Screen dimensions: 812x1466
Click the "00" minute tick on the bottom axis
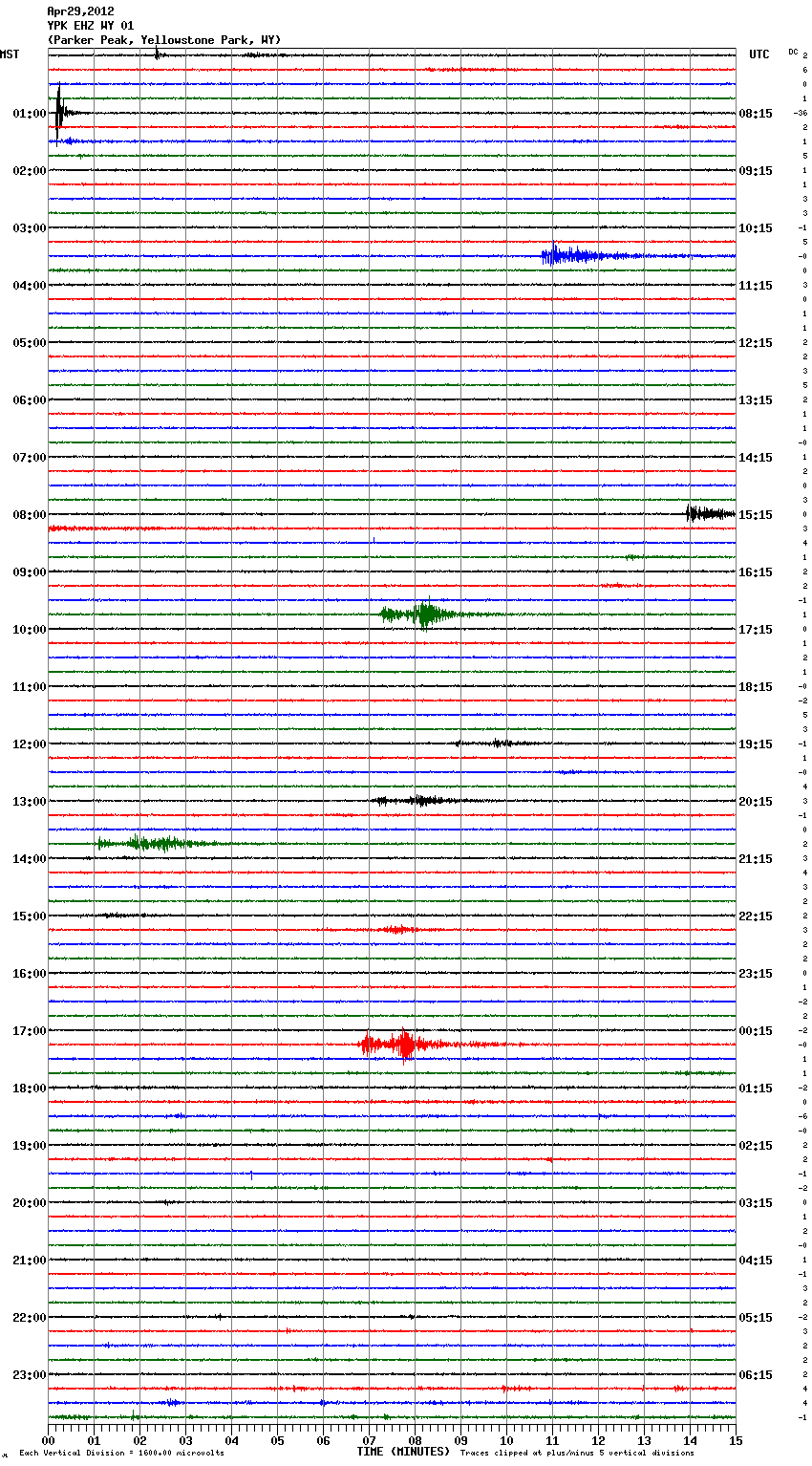click(x=48, y=1440)
